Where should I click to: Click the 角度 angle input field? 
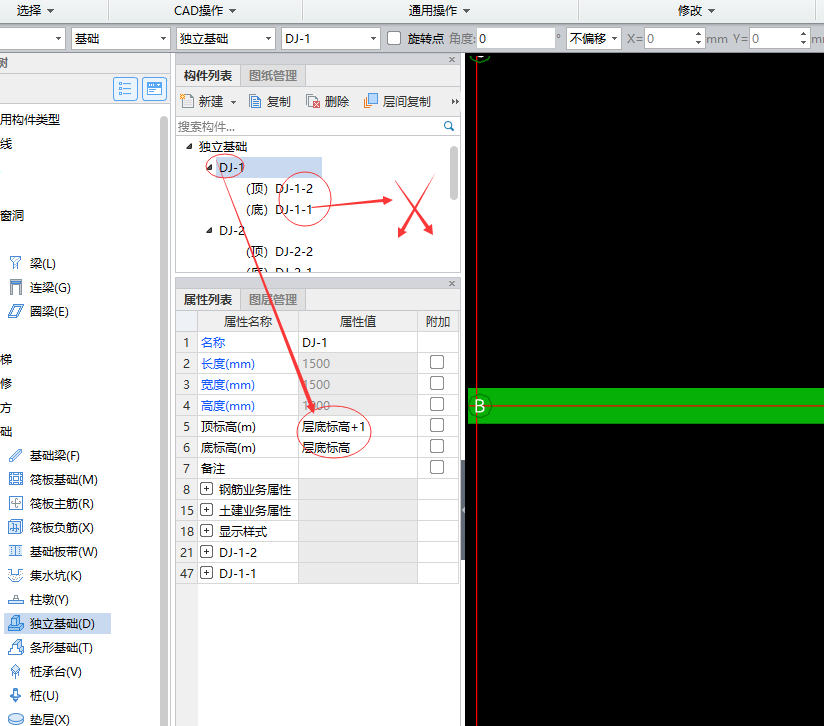(x=516, y=38)
